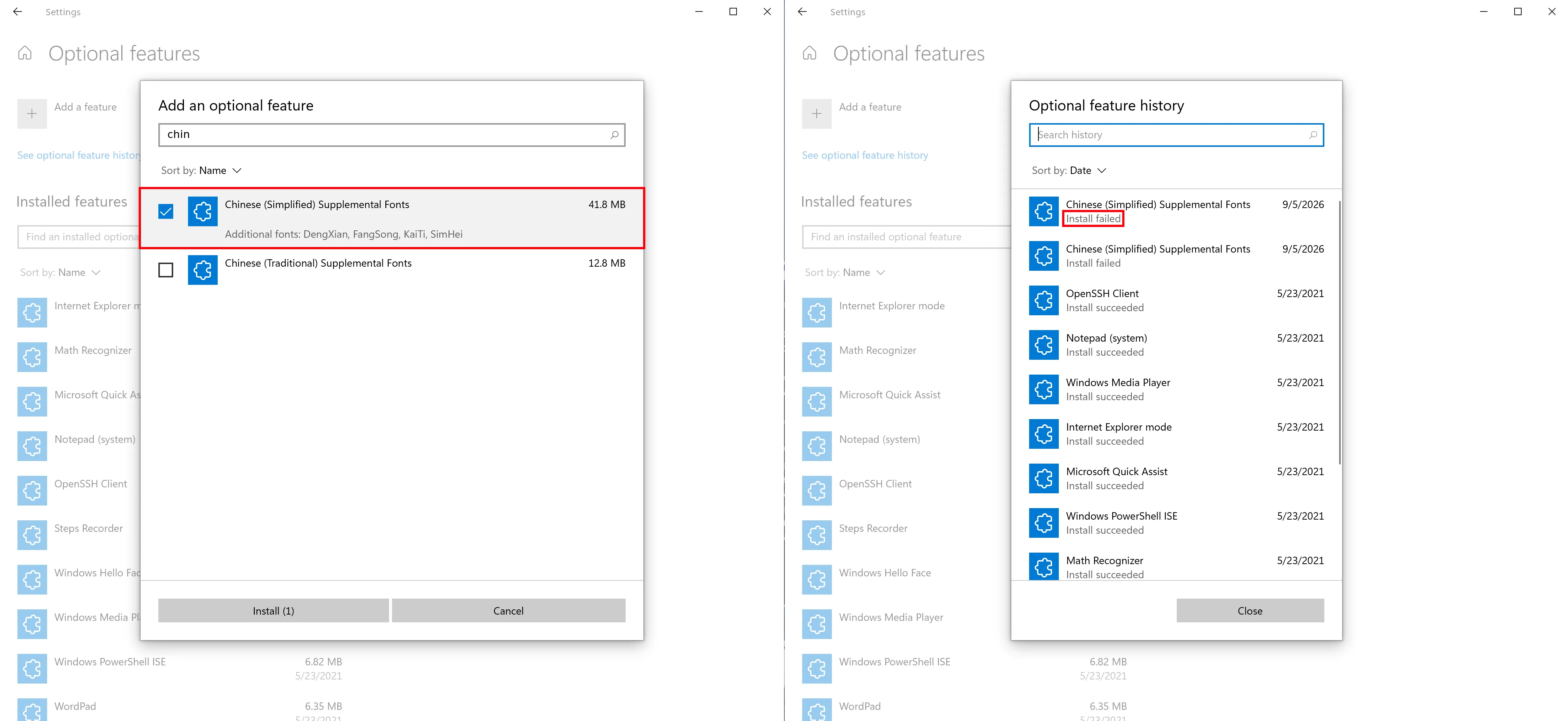Click Internet Explorer mode icon in feature history
The image size is (1568, 721).
tap(1044, 434)
